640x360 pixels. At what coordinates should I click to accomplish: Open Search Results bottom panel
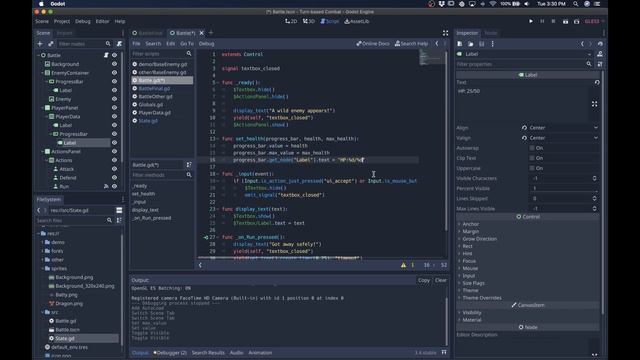[208, 353]
